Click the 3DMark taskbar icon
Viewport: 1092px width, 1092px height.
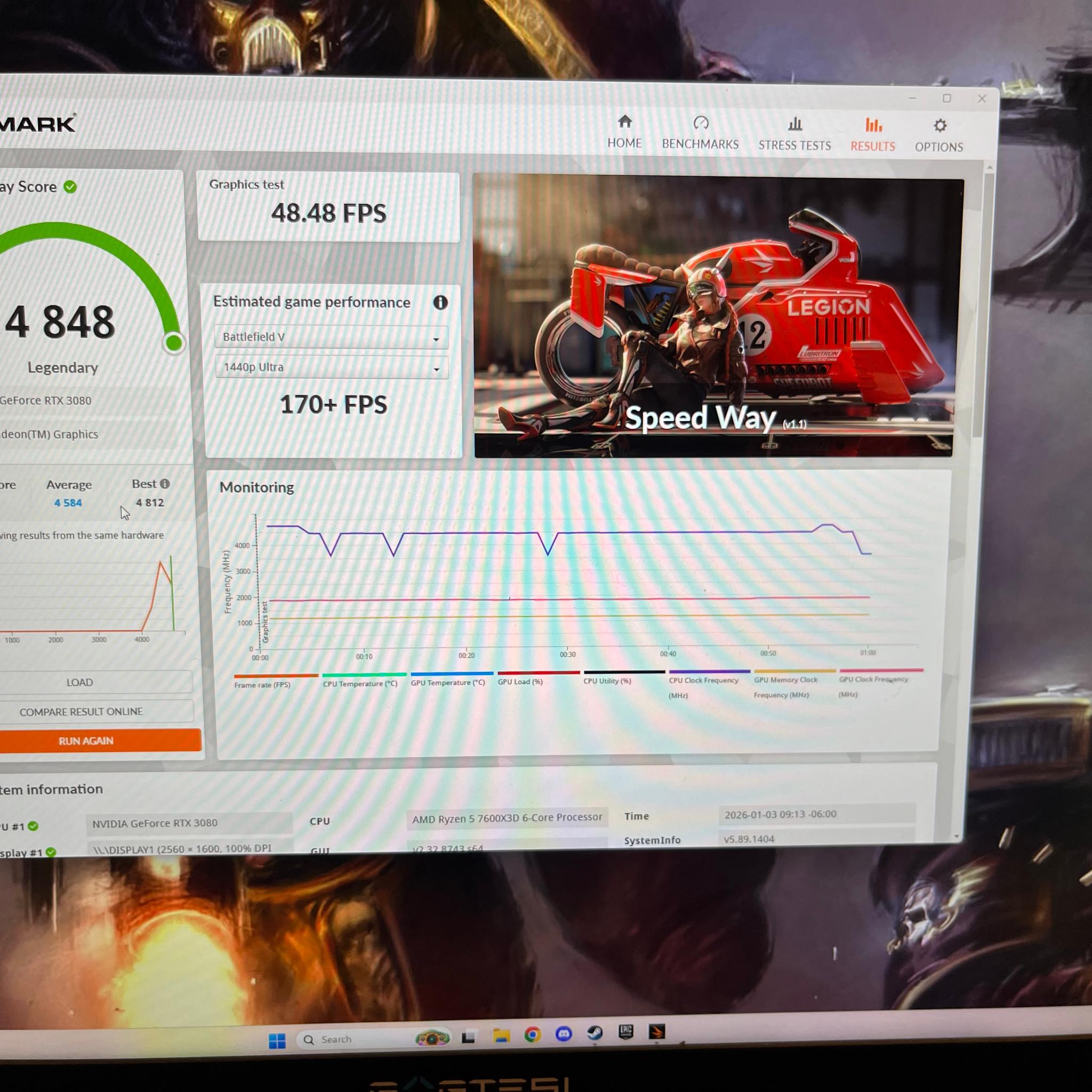coord(656,1032)
